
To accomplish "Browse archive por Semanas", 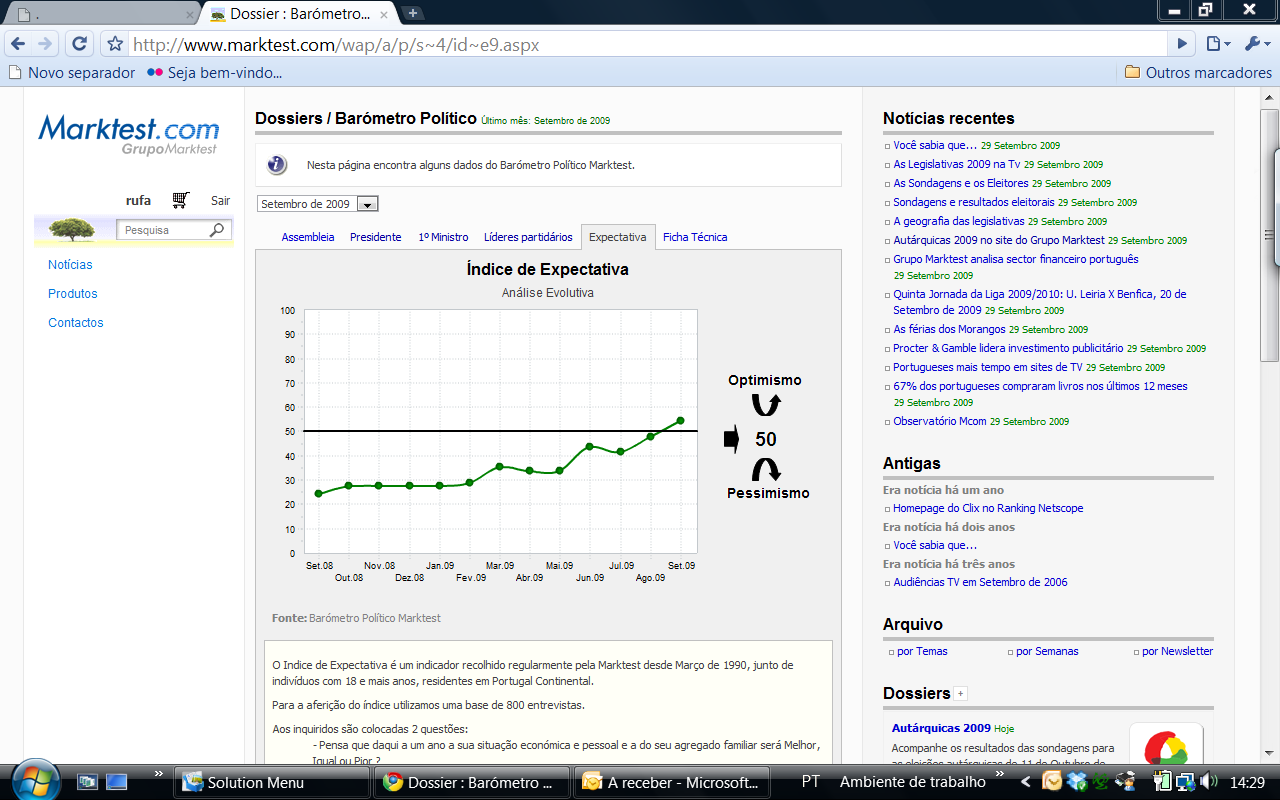I will click(1047, 651).
